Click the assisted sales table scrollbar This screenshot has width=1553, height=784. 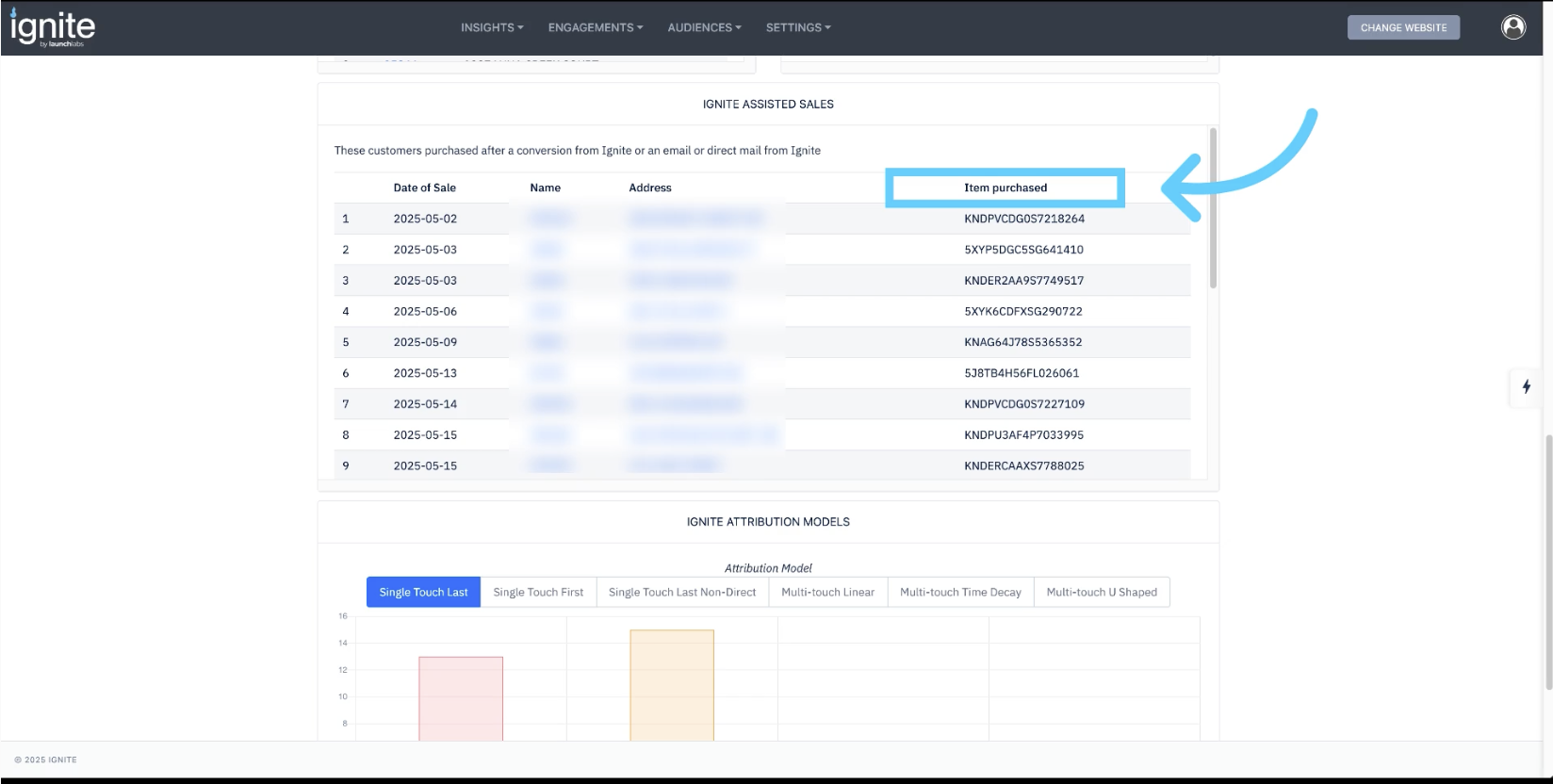[x=1213, y=208]
